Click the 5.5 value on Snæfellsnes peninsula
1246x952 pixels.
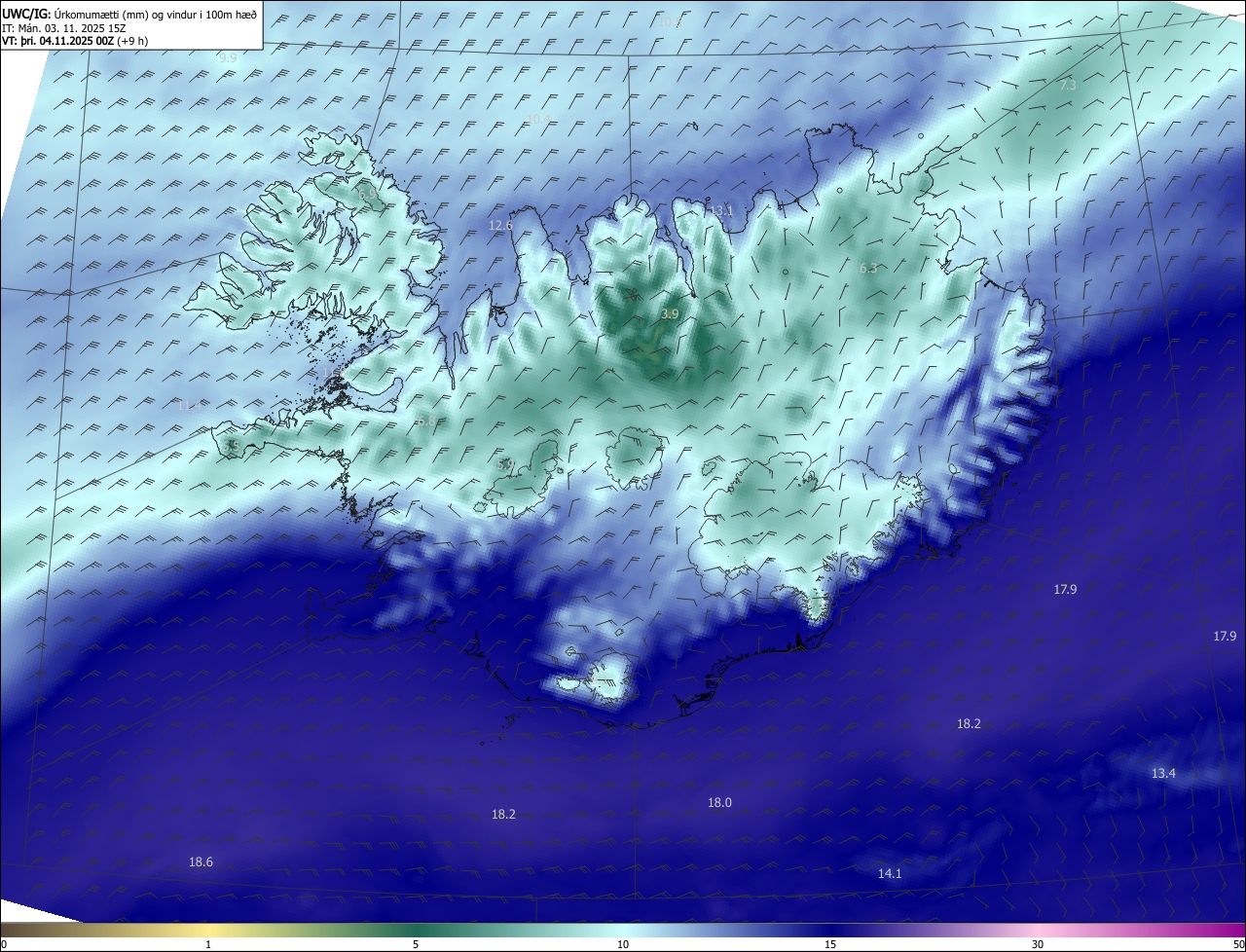232,445
